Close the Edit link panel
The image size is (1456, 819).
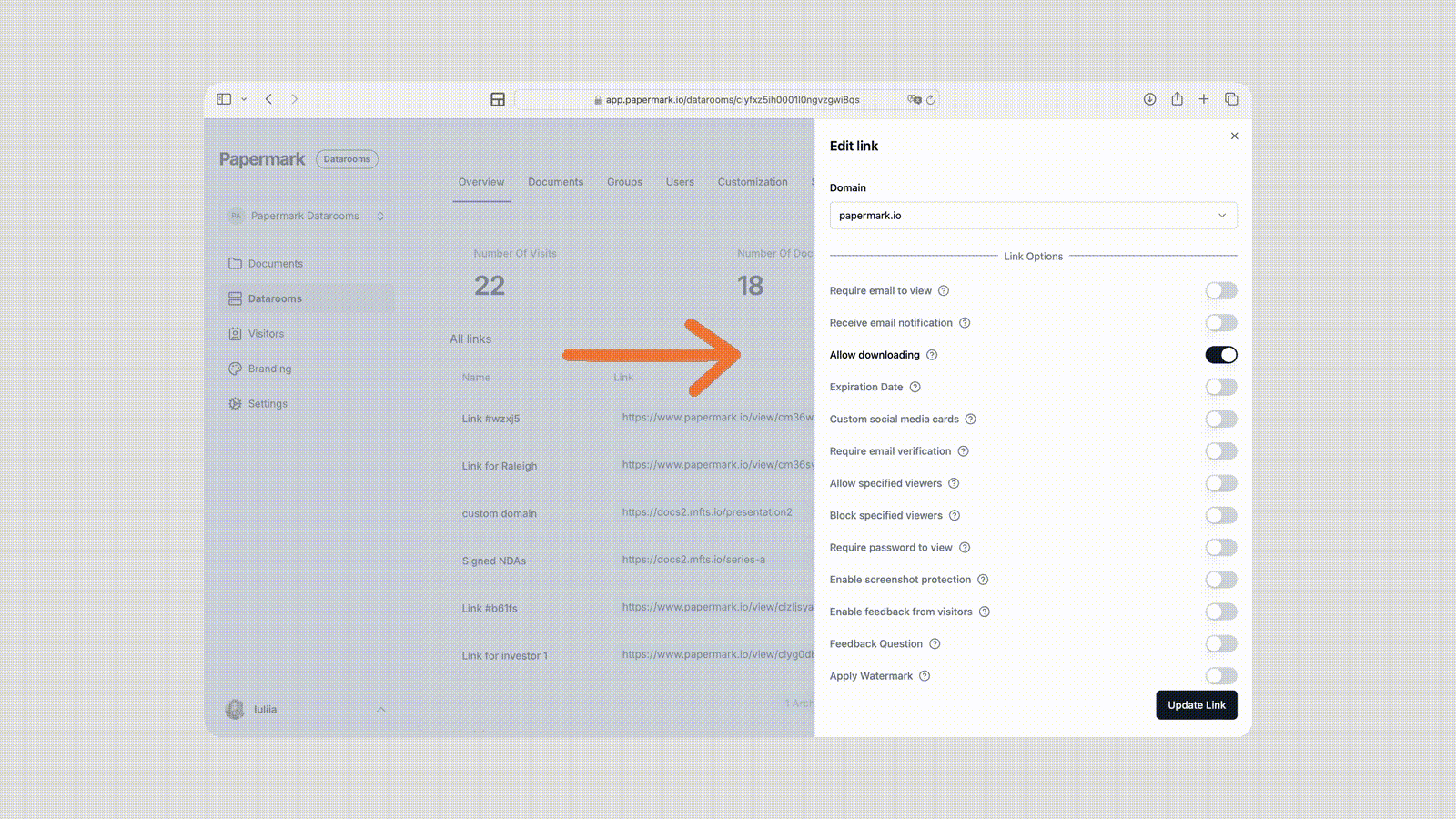tap(1235, 136)
